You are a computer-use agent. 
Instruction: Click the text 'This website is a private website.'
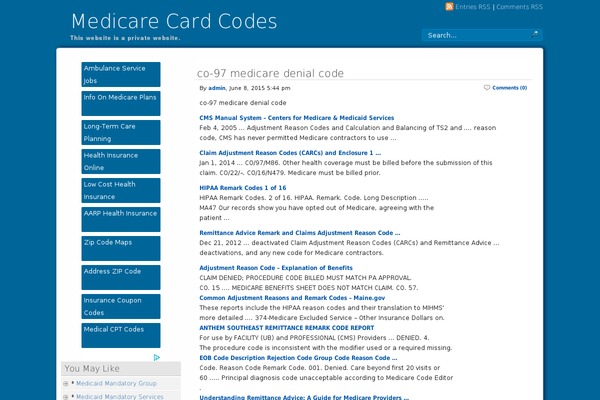(x=125, y=38)
